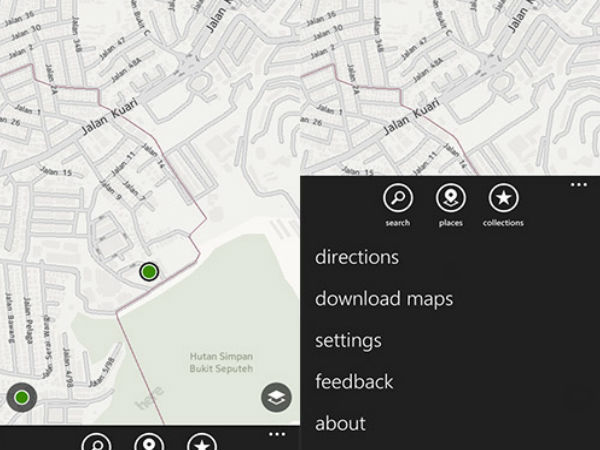This screenshot has height=450, width=600.
Task: Tap search magnifier in left screen's bottom bar
Action: [x=97, y=443]
